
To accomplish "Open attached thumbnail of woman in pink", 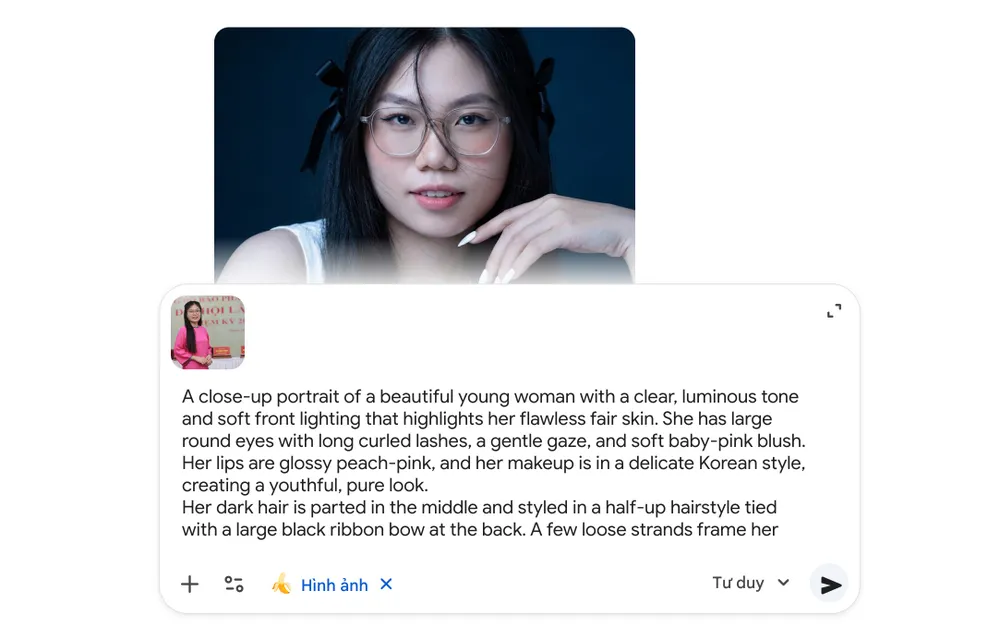I will [x=207, y=332].
